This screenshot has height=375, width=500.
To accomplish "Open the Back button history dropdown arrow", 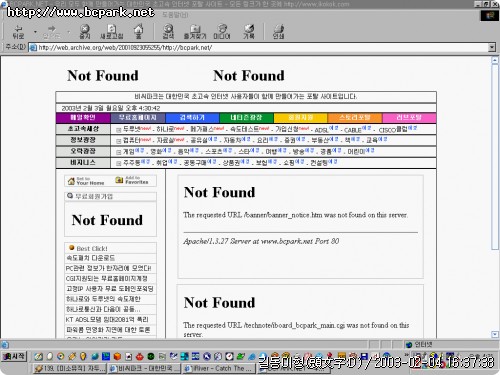I will point(35,32).
